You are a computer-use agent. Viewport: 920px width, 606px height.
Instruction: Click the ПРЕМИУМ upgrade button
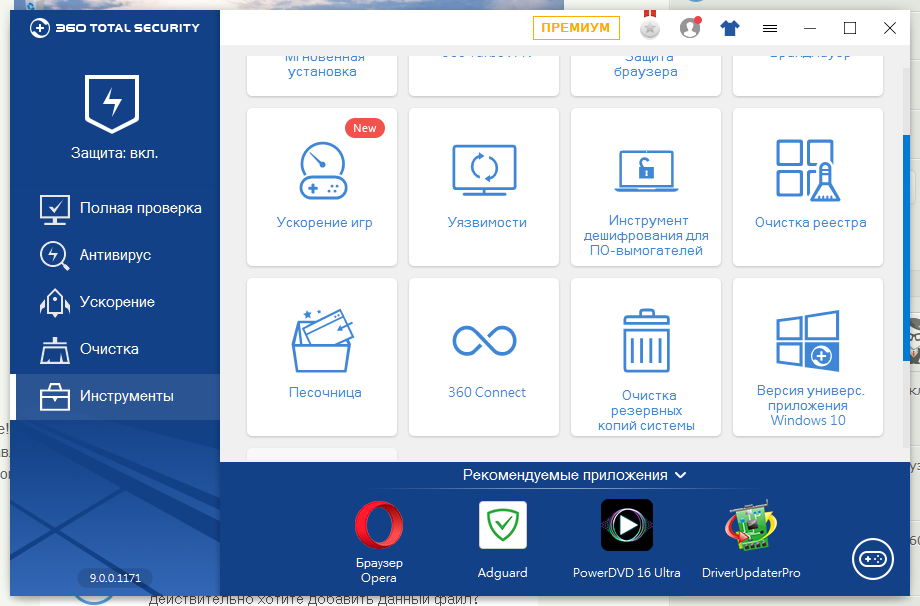pos(576,28)
